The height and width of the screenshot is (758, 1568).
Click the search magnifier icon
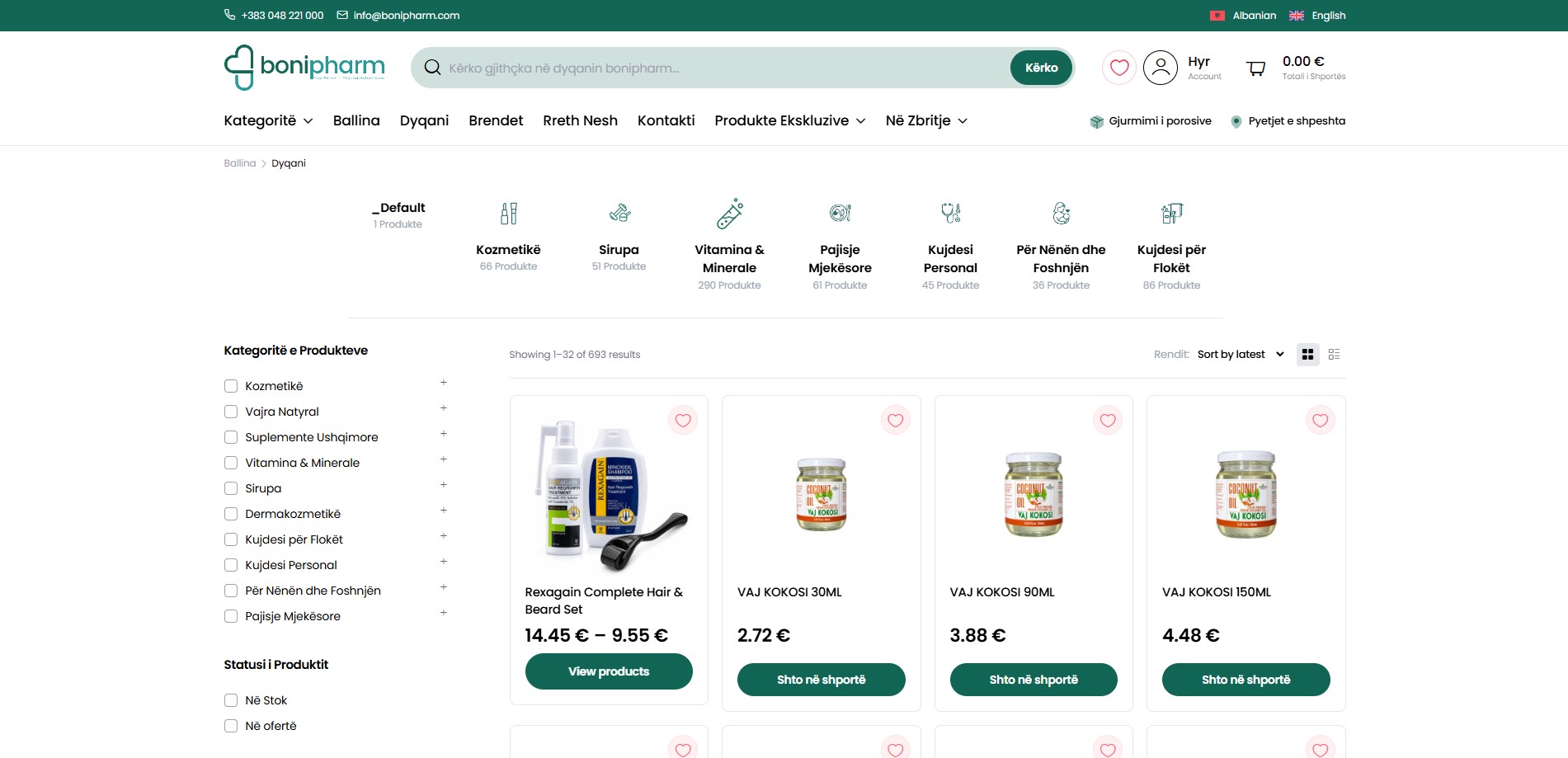tap(432, 68)
